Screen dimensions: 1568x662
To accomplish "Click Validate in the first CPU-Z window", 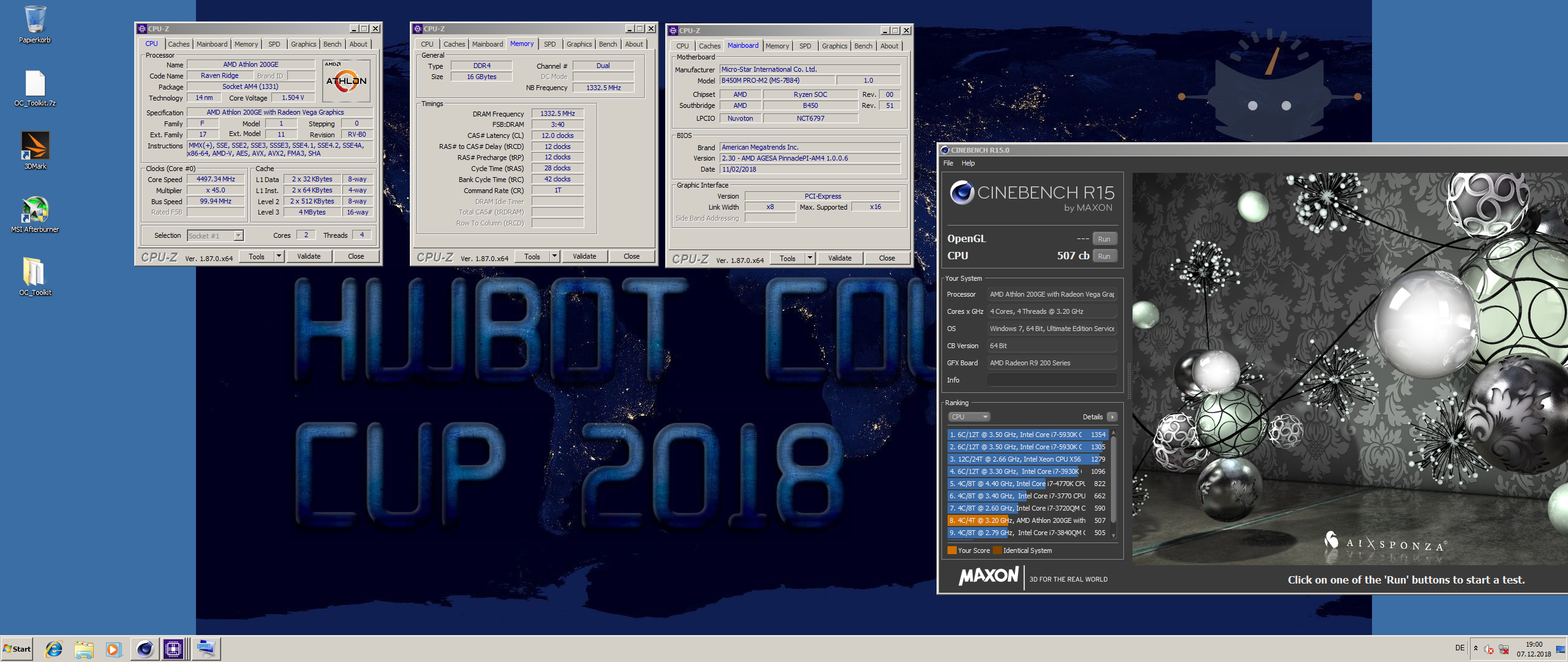I will (x=309, y=256).
